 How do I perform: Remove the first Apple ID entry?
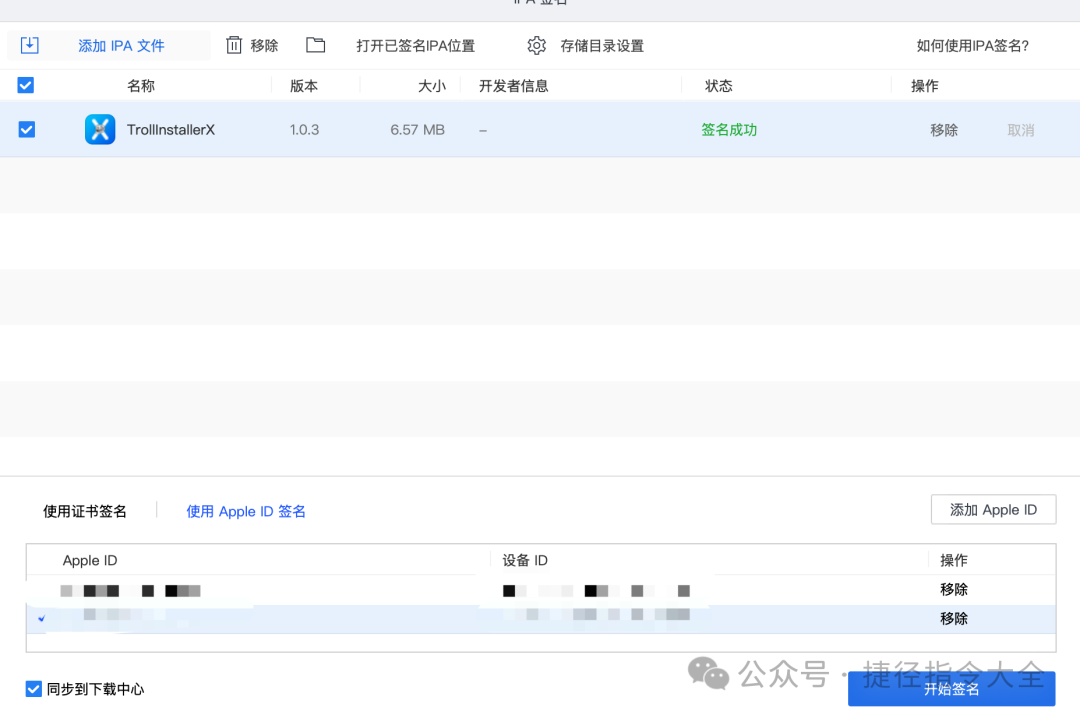[x=954, y=589]
